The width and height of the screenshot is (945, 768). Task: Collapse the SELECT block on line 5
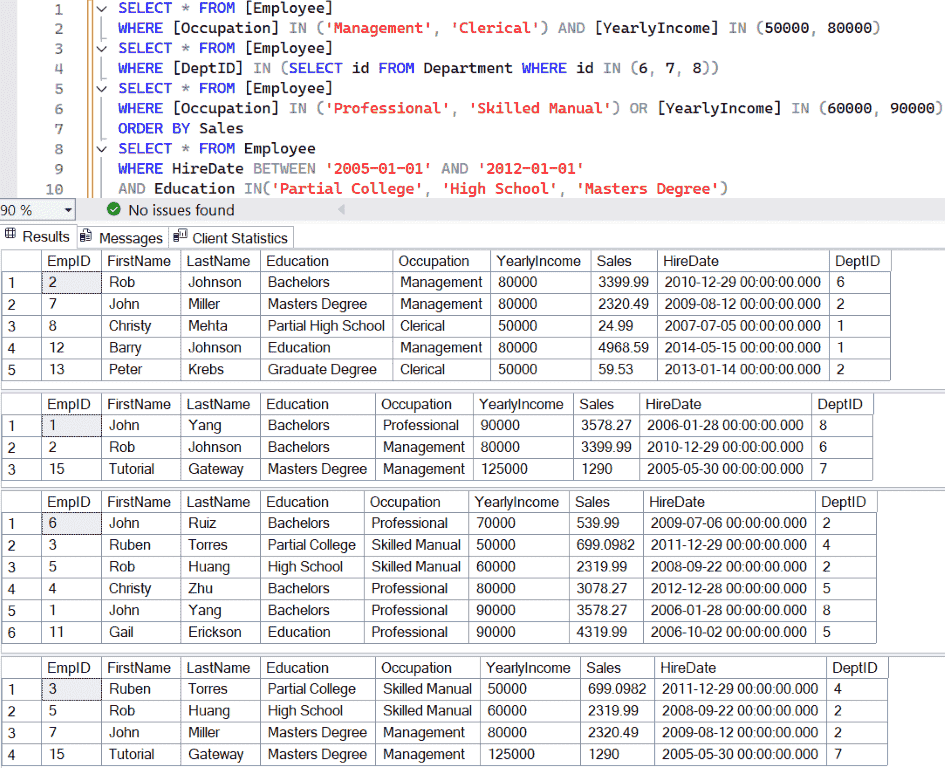tap(99, 88)
